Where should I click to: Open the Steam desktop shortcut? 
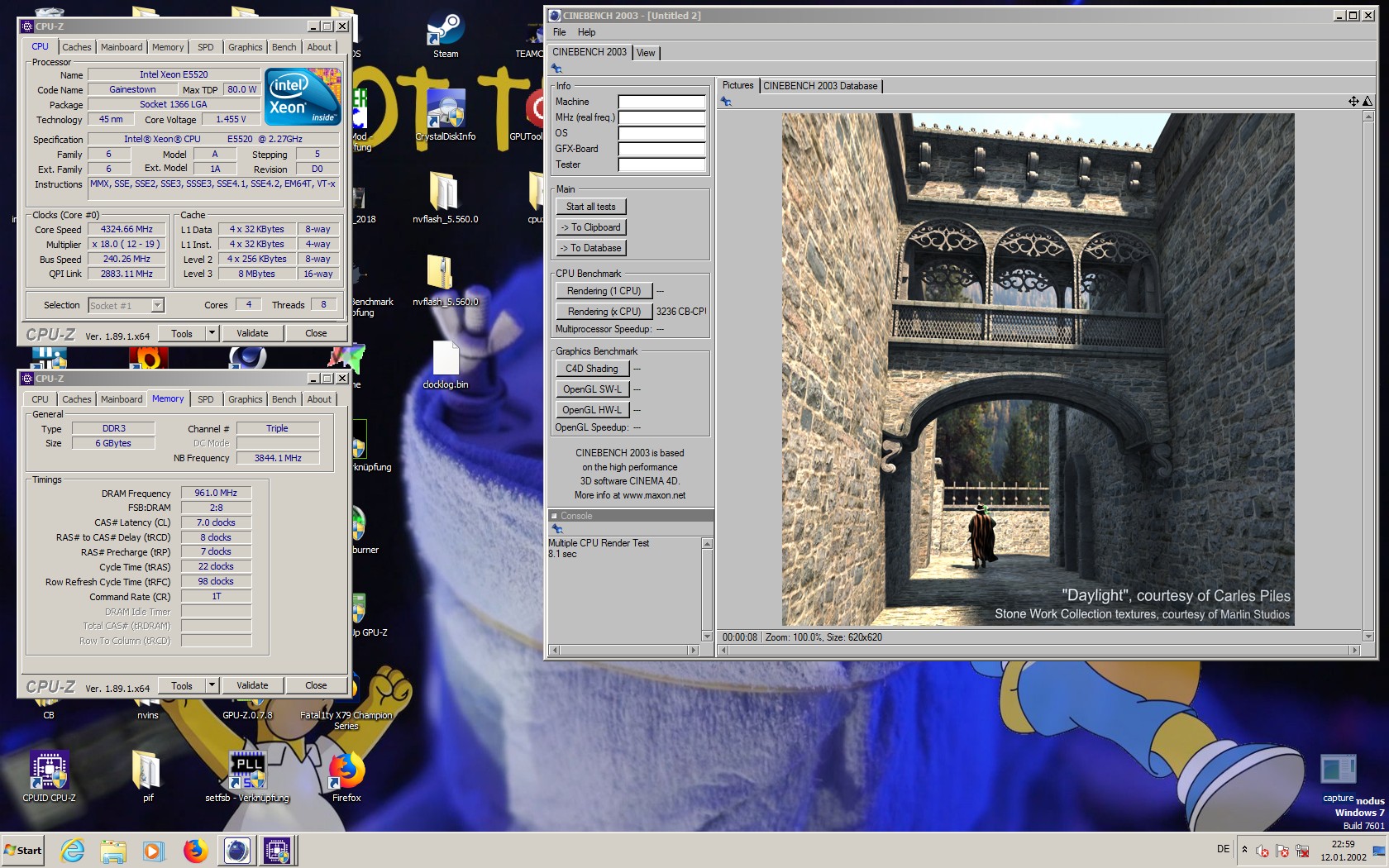click(x=446, y=33)
